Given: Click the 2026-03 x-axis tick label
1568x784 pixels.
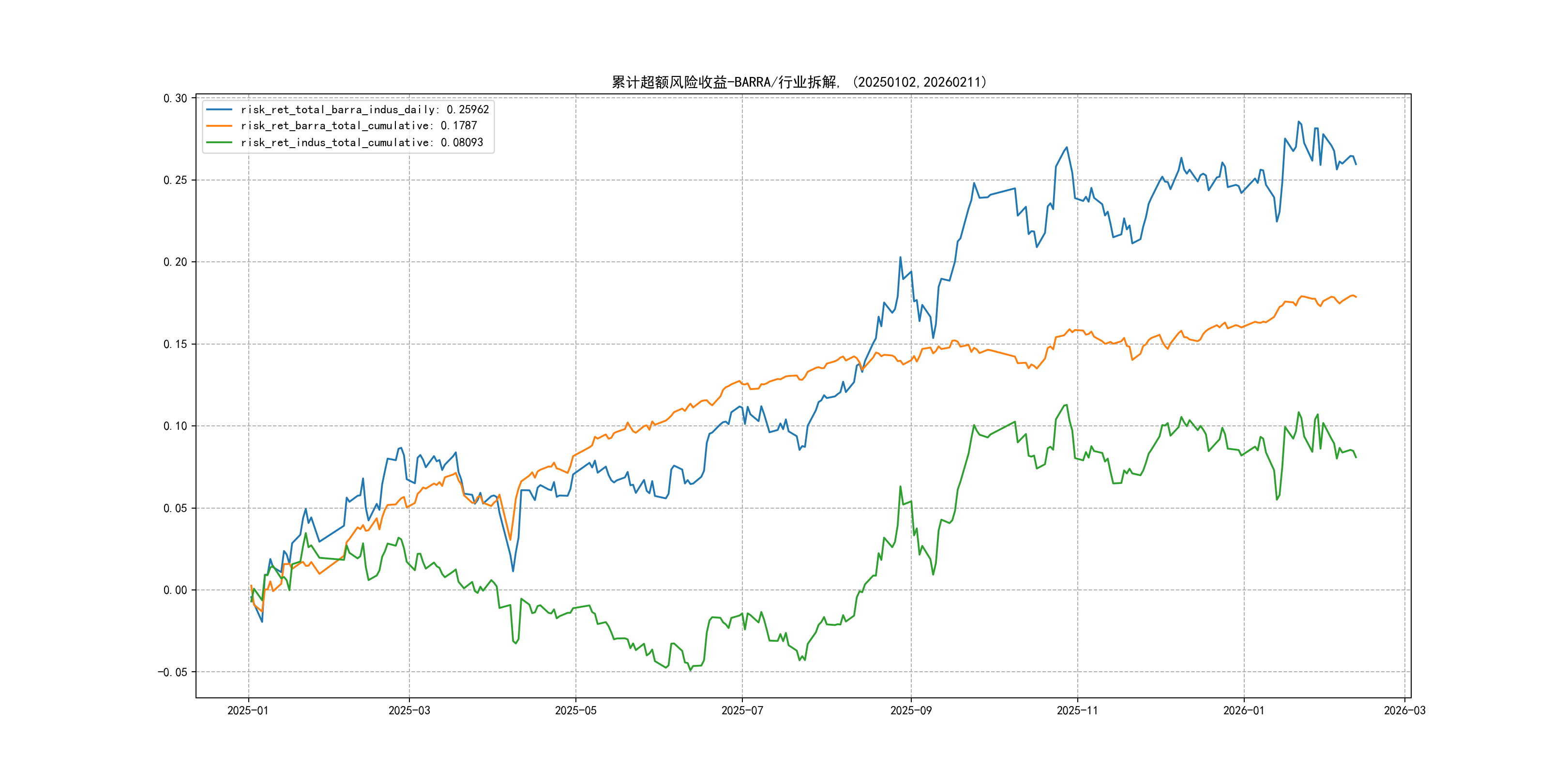Looking at the screenshot, I should pyautogui.click(x=1404, y=710).
